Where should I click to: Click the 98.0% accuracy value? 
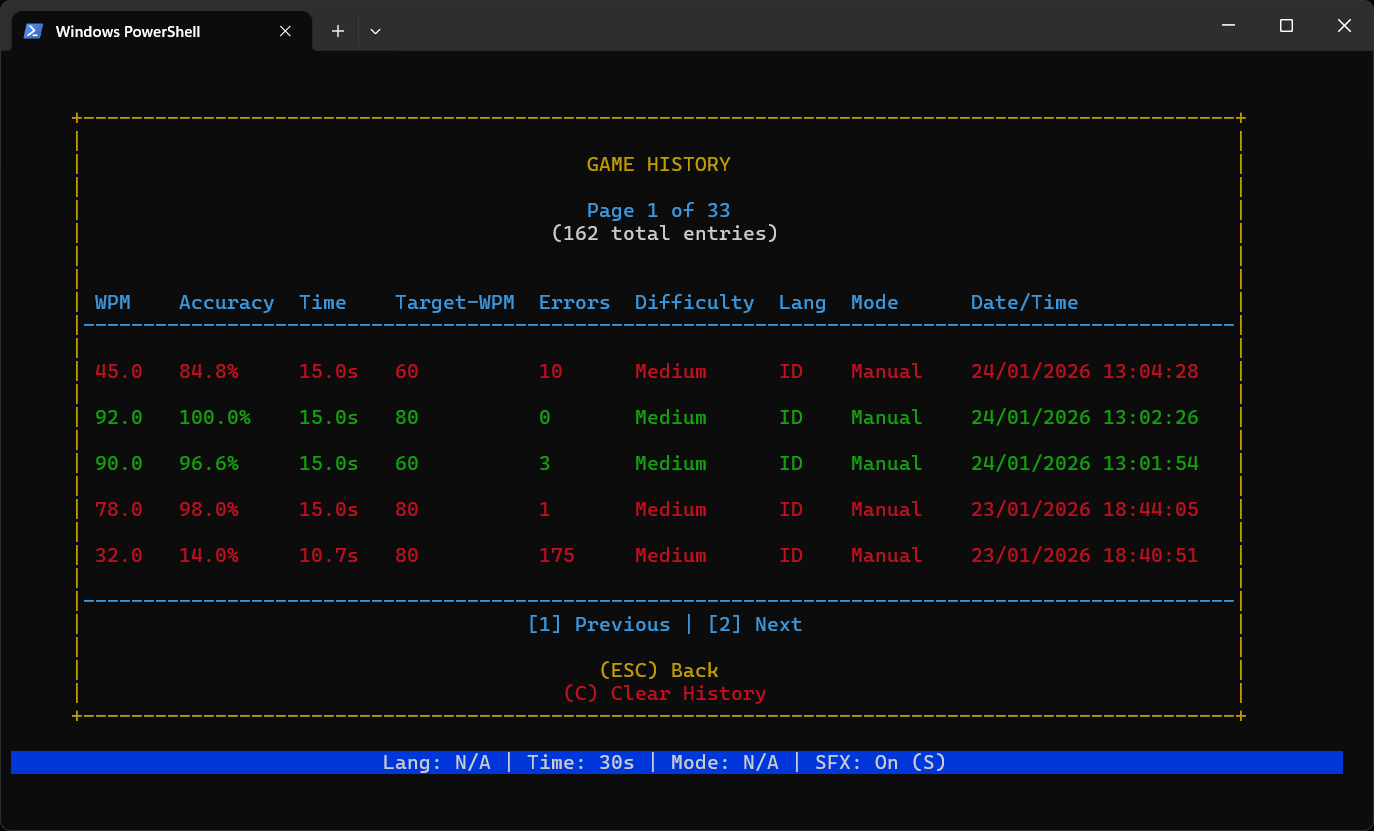pos(209,509)
